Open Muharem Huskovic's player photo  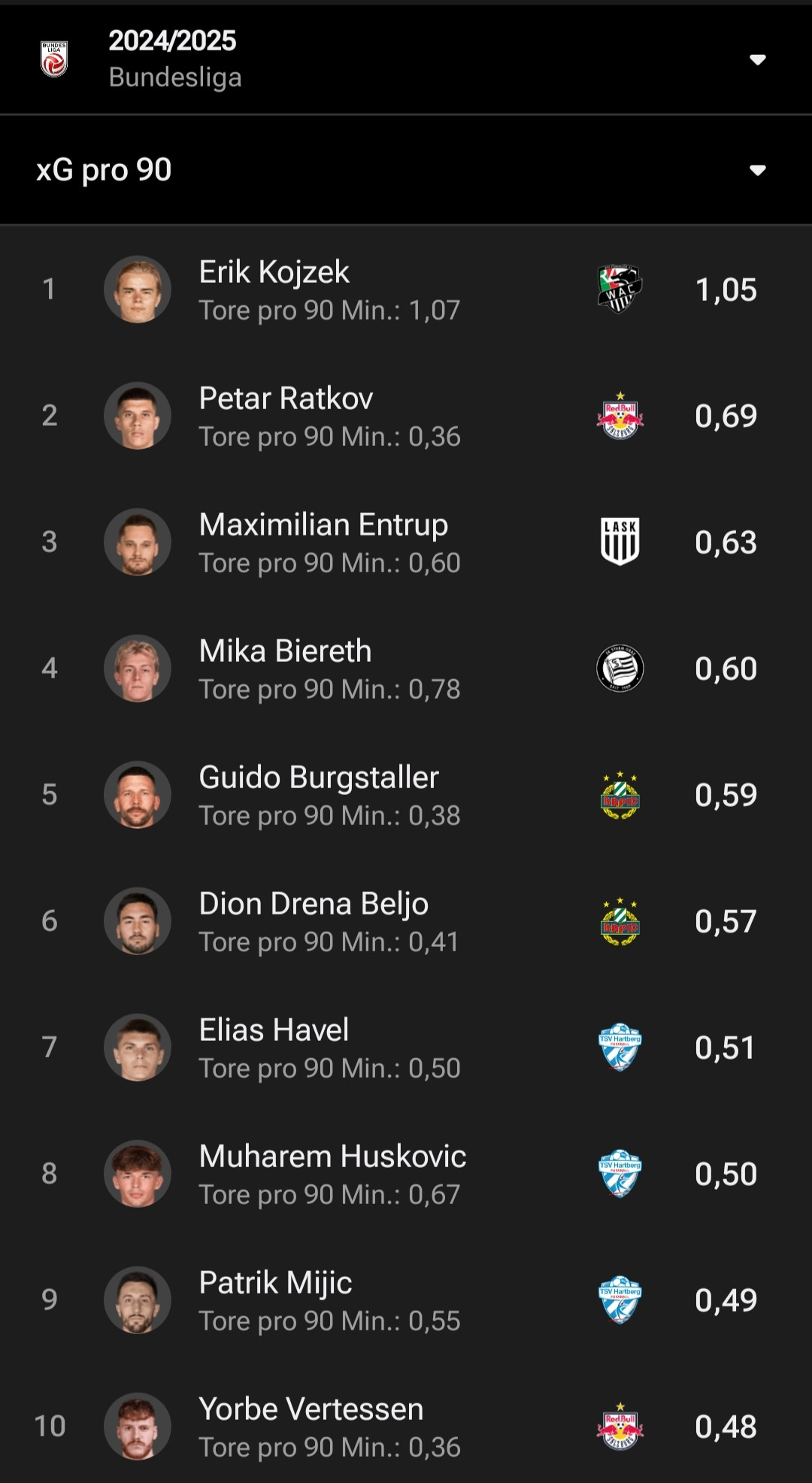pos(138,1174)
